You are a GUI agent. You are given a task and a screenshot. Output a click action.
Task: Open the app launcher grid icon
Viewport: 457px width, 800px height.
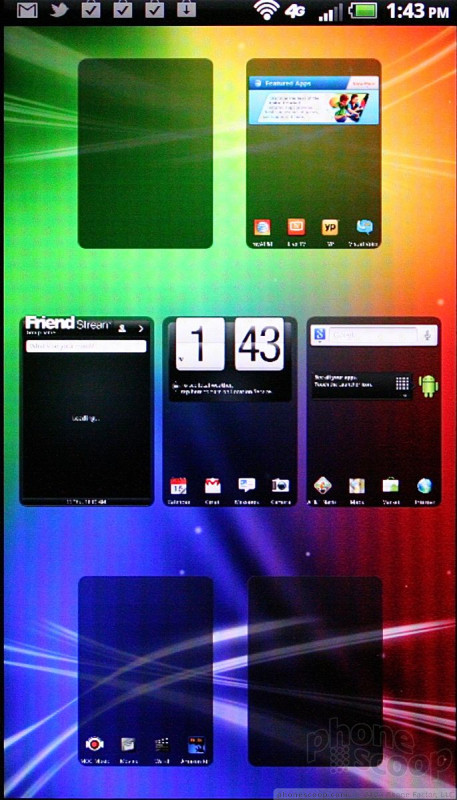pos(403,383)
